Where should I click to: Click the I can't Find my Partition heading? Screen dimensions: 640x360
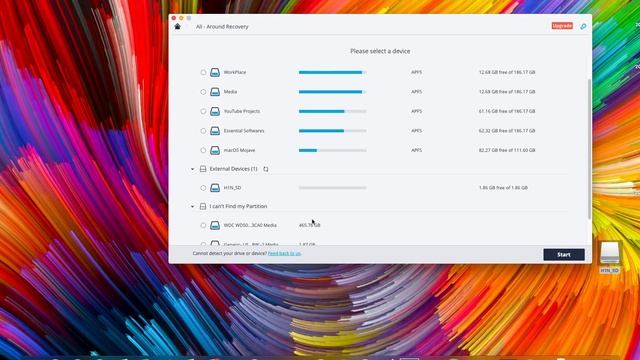click(x=238, y=207)
